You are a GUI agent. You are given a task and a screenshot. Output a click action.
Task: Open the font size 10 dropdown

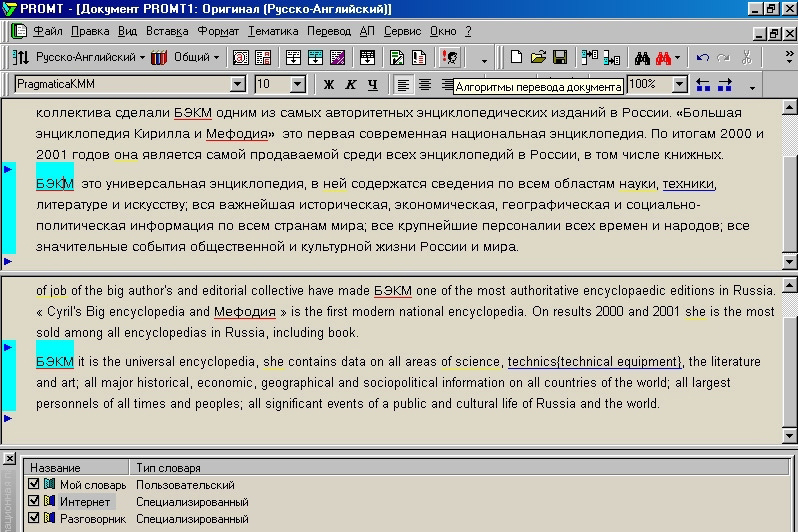[297, 85]
